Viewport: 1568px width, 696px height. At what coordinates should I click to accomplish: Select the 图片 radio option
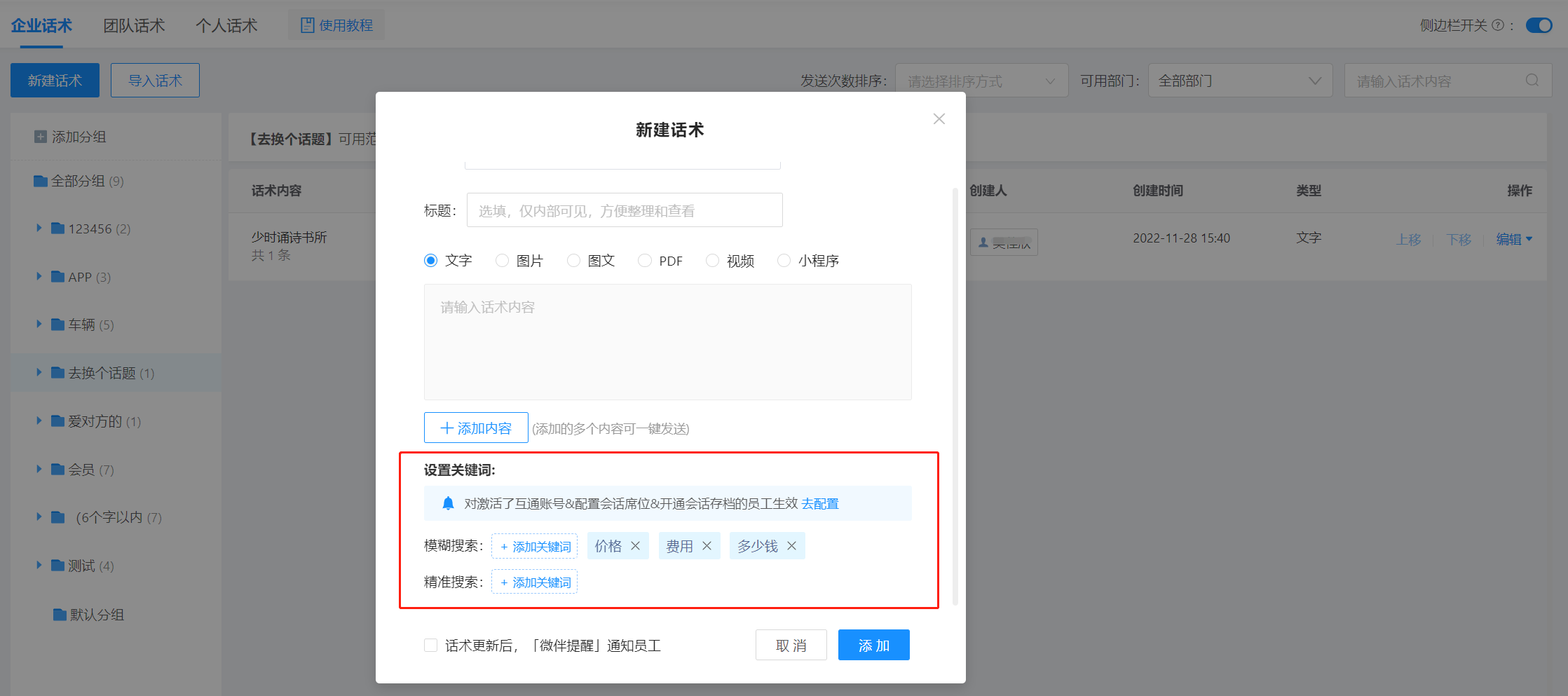coord(502,261)
